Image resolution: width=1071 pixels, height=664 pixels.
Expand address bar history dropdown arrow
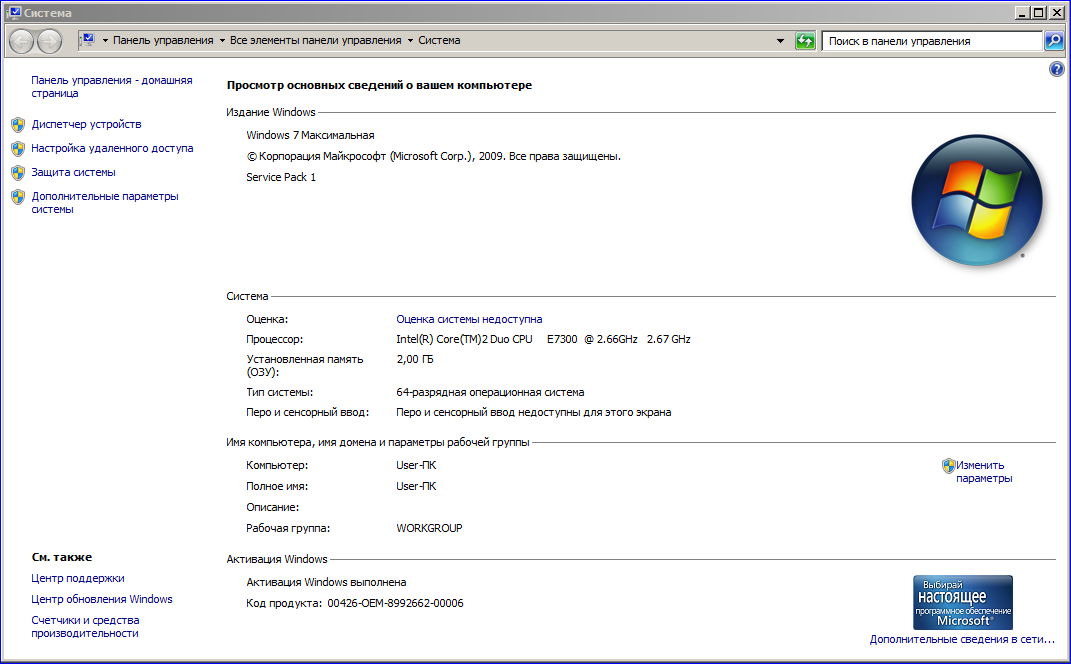tap(780, 41)
